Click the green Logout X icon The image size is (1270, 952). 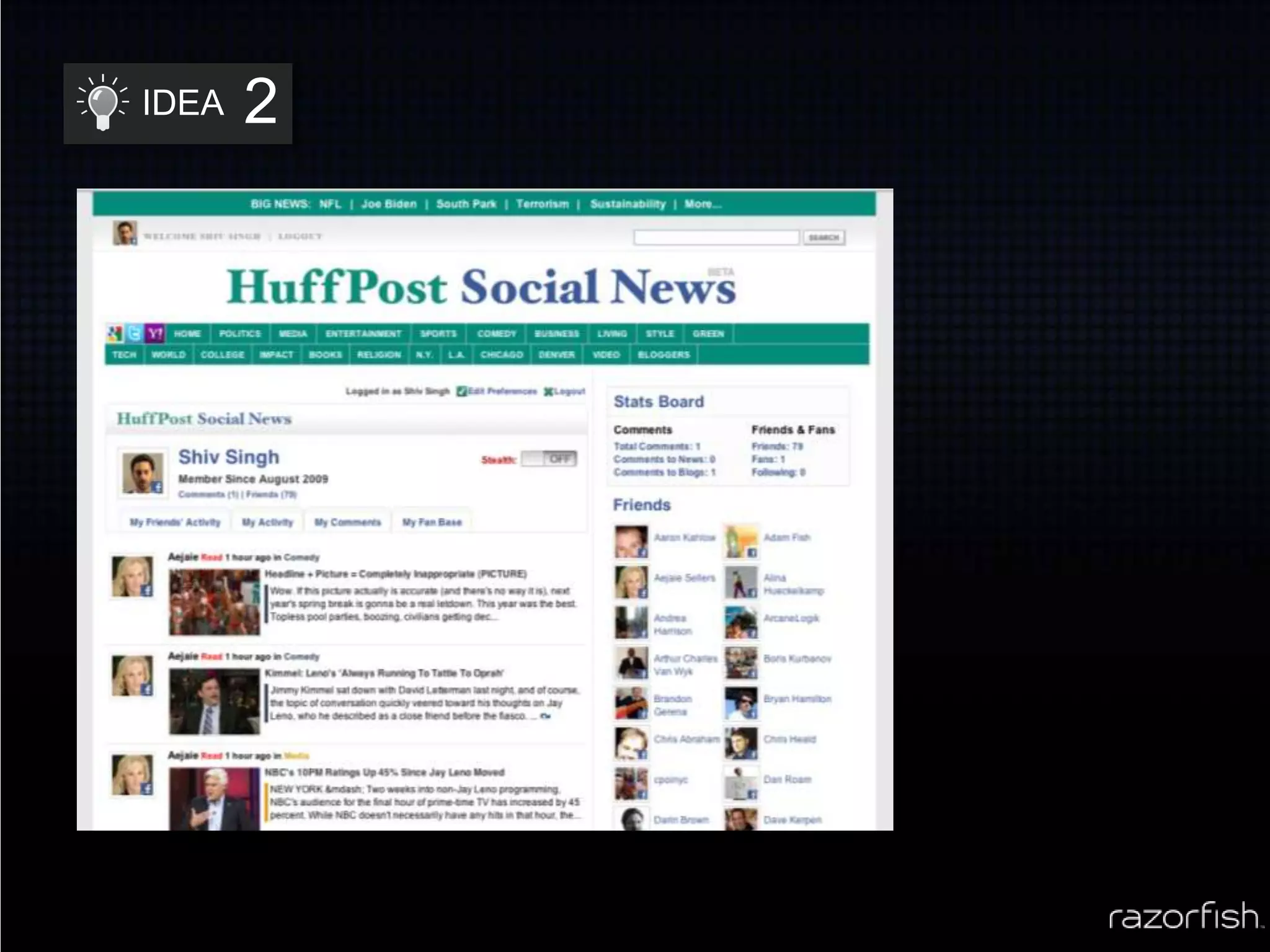tap(548, 391)
